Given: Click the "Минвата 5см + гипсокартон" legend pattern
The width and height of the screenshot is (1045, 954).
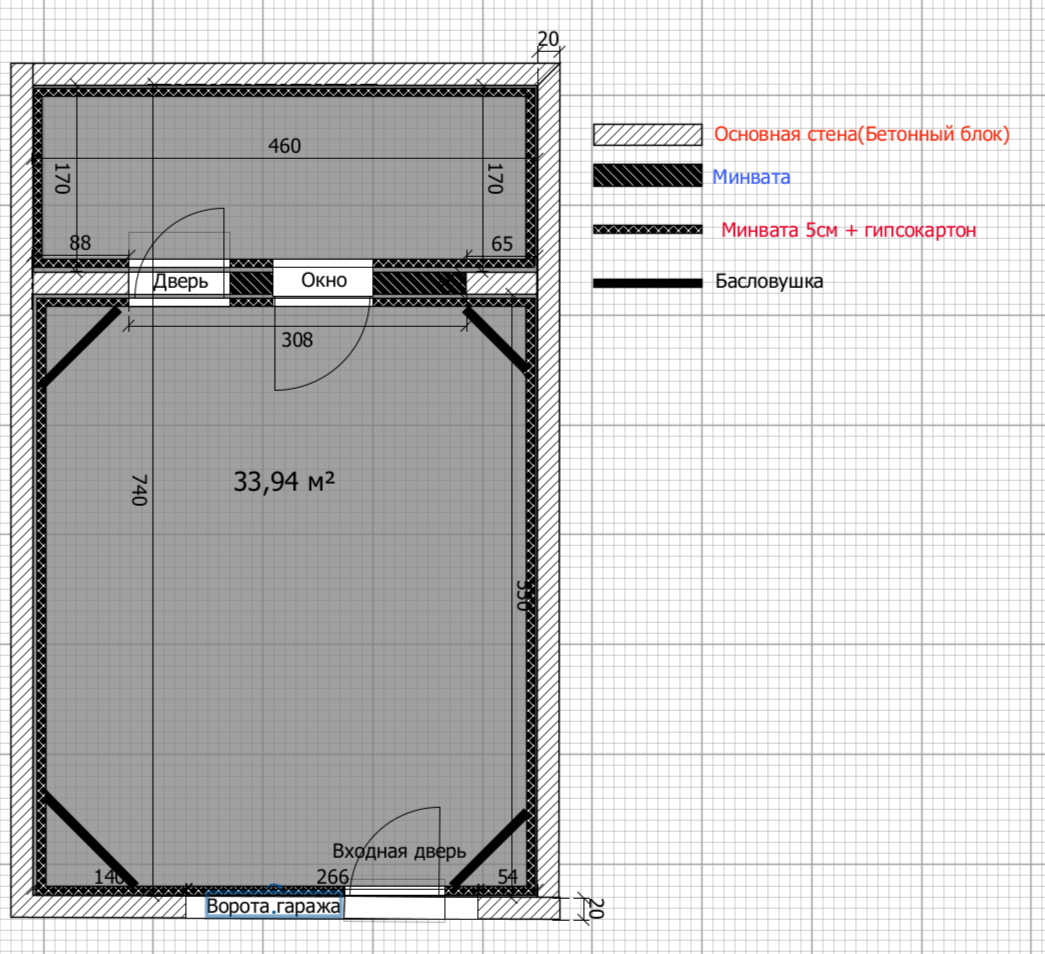Looking at the screenshot, I should [647, 229].
